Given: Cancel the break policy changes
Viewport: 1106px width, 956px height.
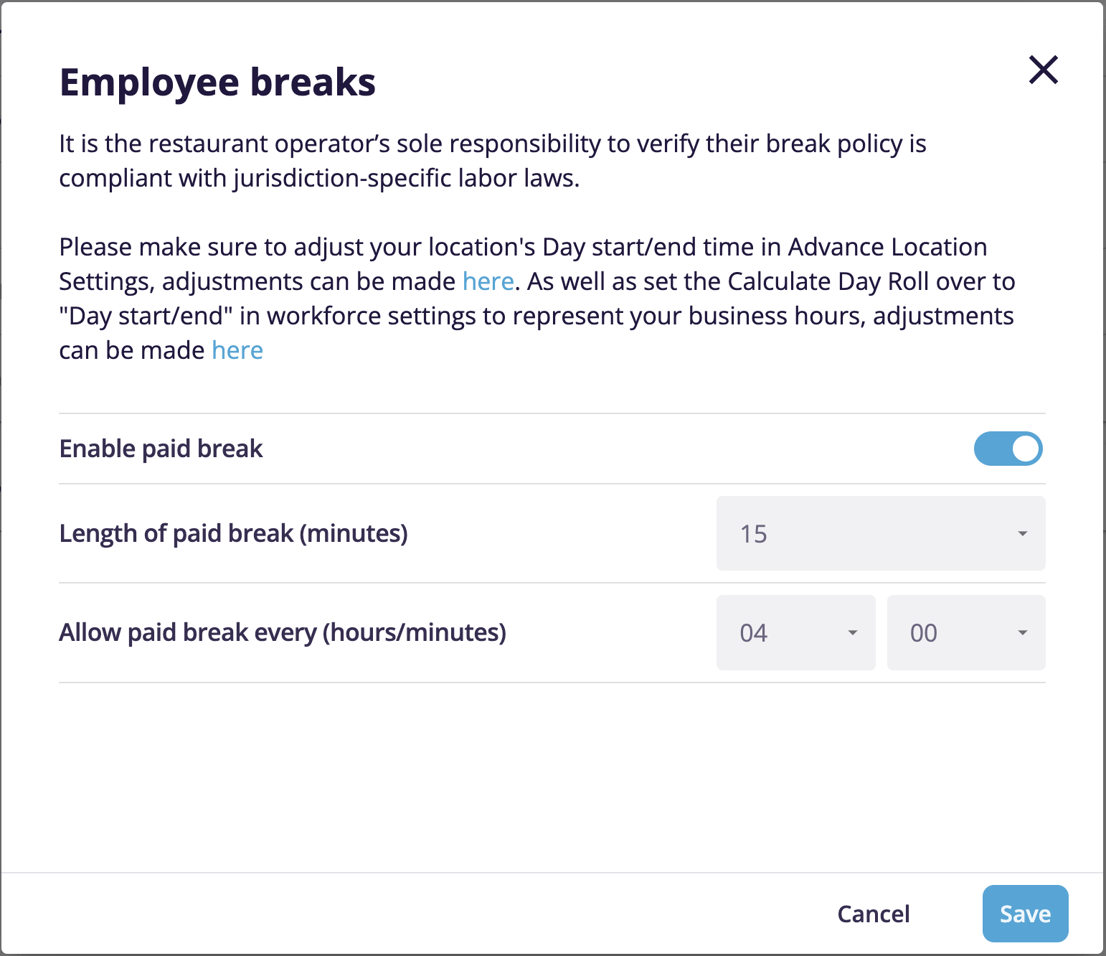Looking at the screenshot, I should click(873, 913).
